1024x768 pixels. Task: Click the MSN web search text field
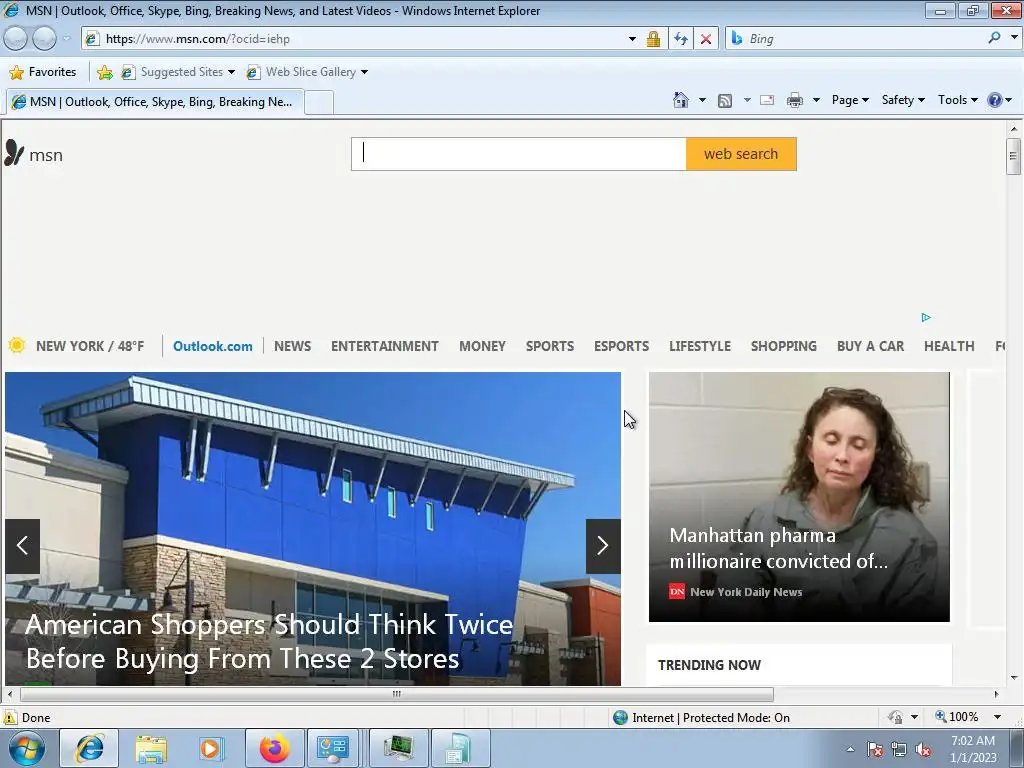click(519, 154)
